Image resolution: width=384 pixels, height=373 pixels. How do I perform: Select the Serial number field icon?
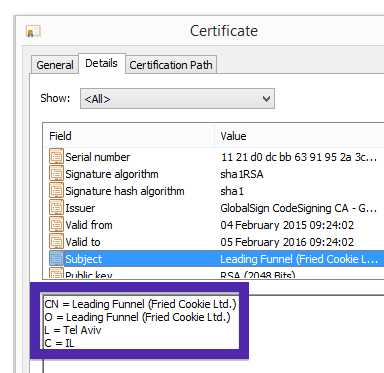[56, 156]
